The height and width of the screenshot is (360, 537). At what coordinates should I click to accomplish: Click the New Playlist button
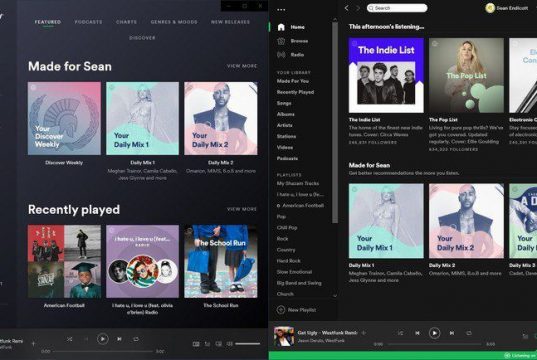296,310
